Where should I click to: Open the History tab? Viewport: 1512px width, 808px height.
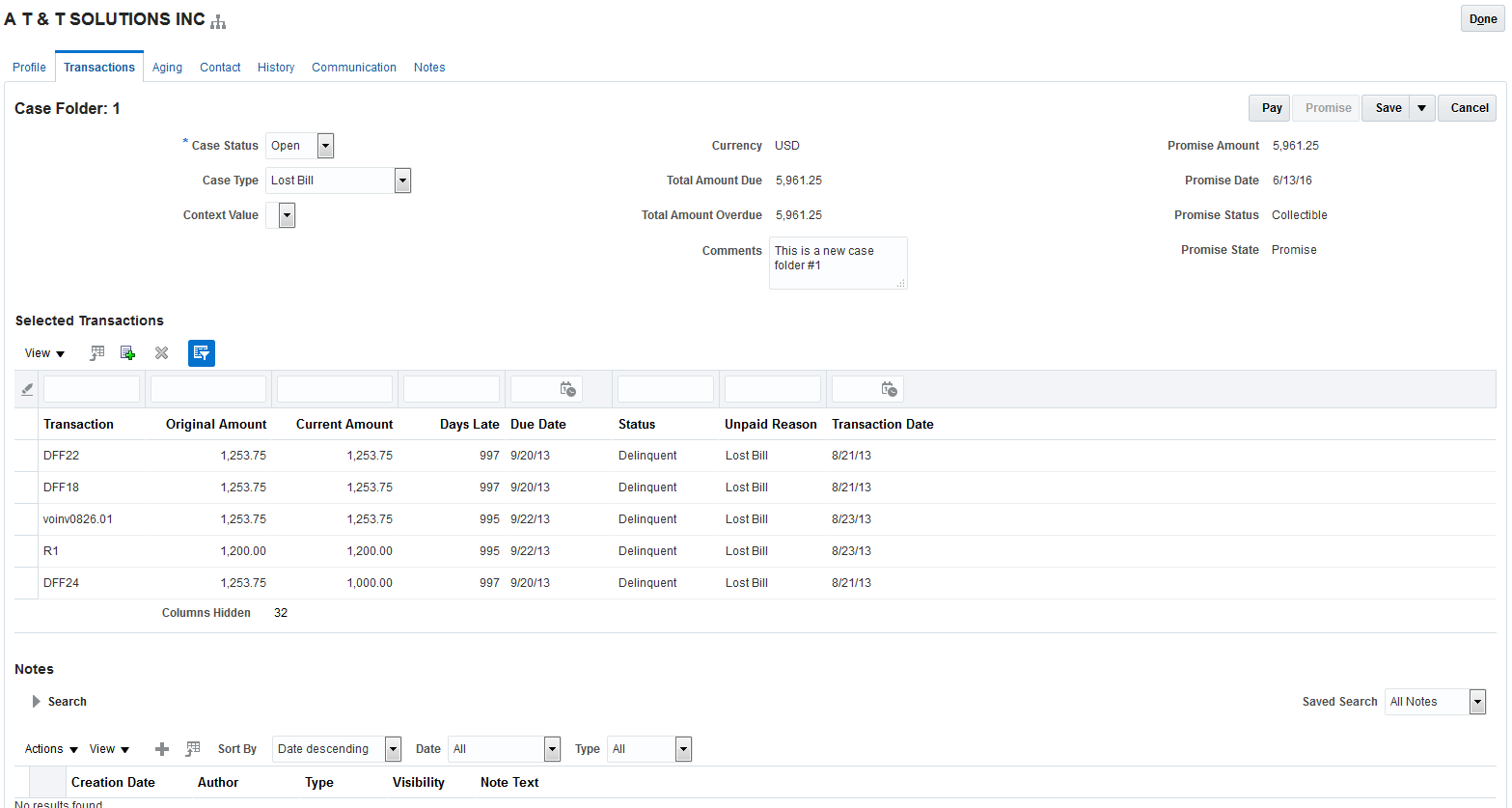pos(276,68)
